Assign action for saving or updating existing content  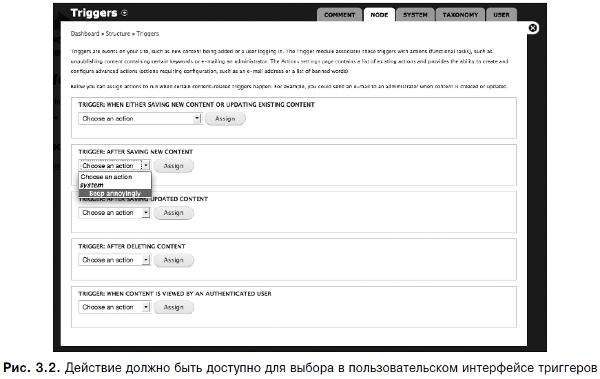(225, 119)
